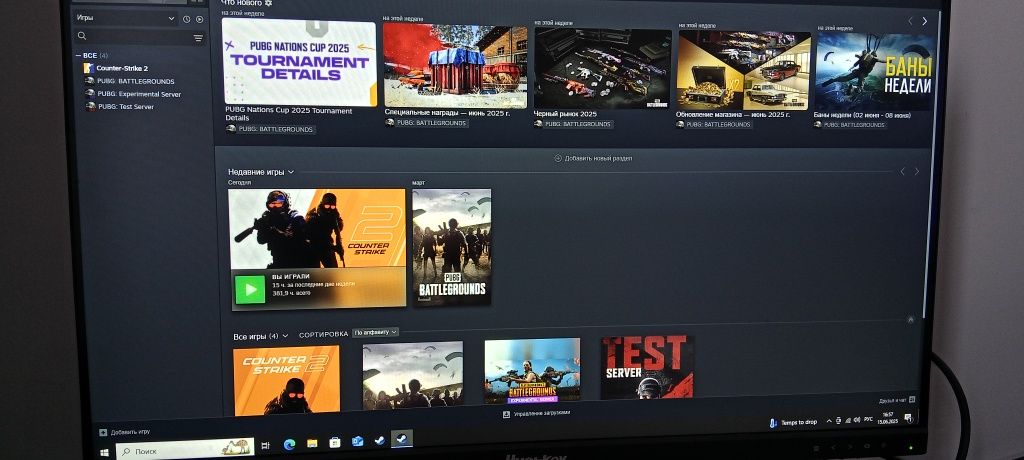
Task: Click the active Steam window taskbar icon
Action: pos(402,438)
